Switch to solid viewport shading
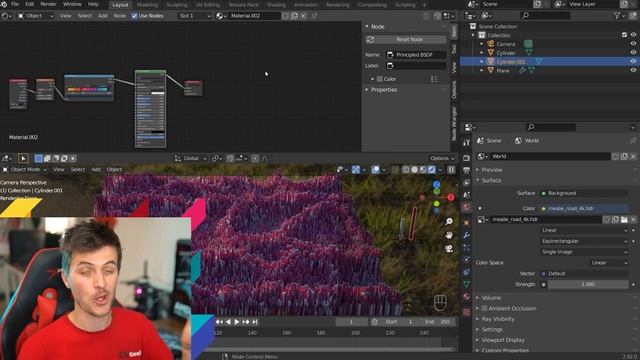This screenshot has height=360, width=640. pos(414,170)
